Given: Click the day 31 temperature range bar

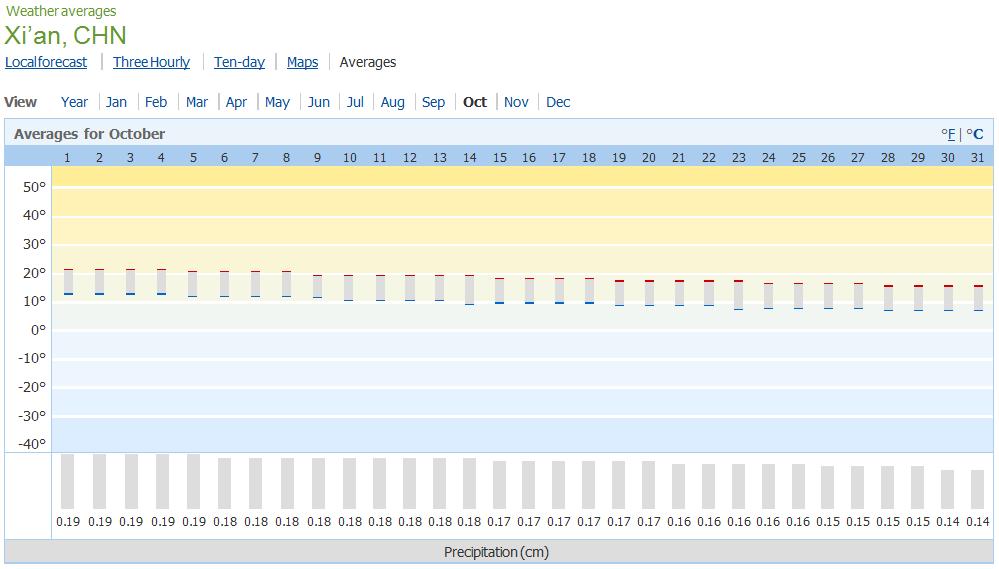Looking at the screenshot, I should [979, 298].
